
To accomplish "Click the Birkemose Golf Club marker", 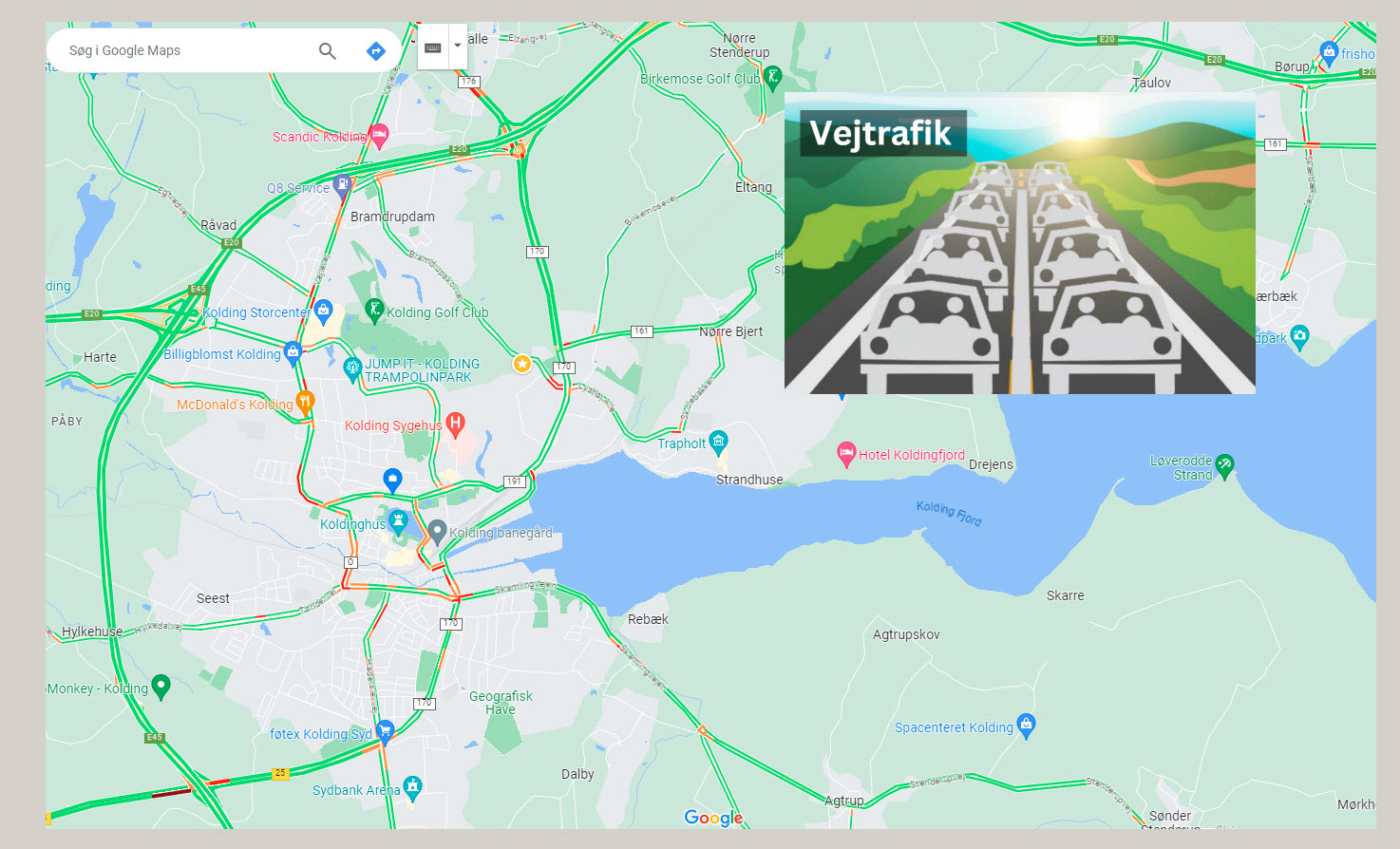I will click(773, 77).
